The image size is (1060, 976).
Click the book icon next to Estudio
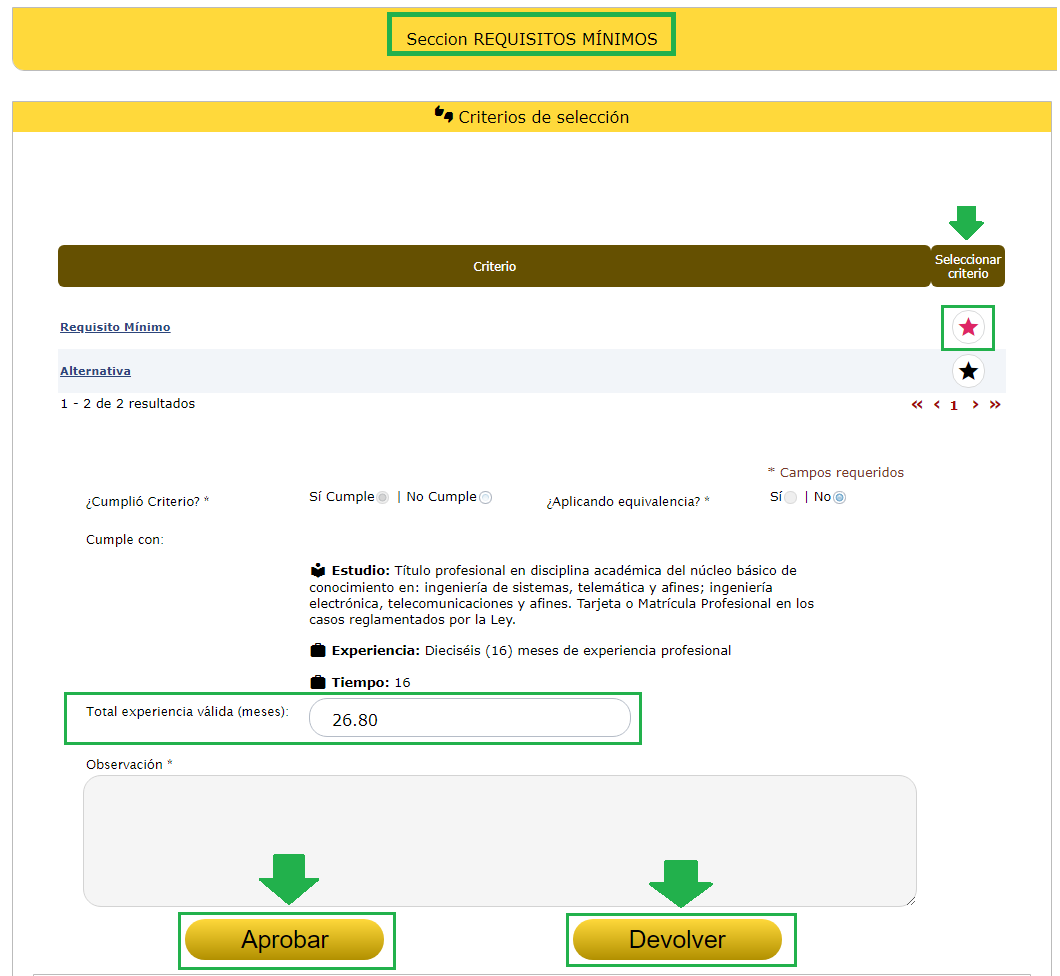click(318, 571)
